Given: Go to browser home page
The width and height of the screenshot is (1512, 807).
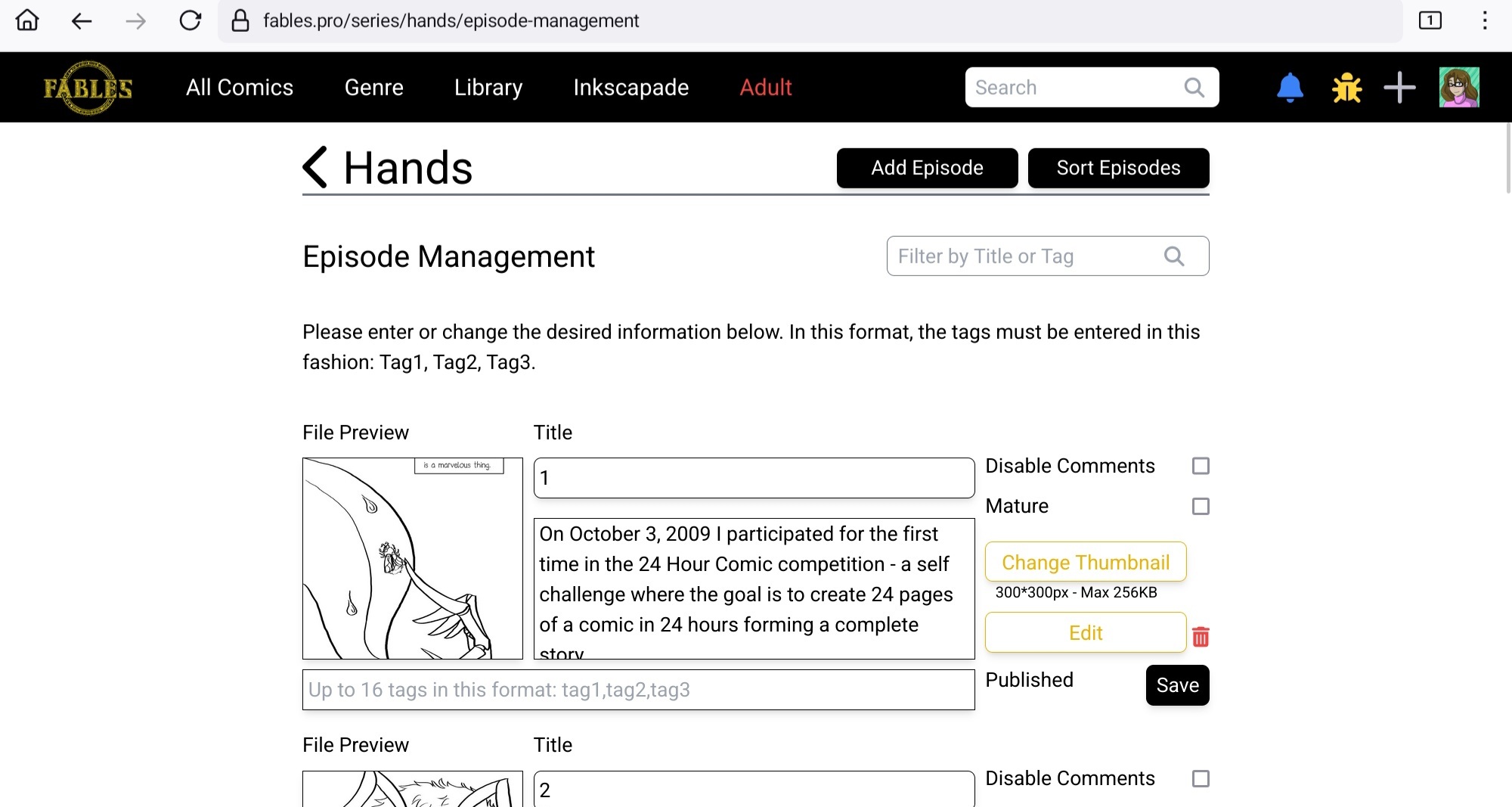Looking at the screenshot, I should point(27,20).
